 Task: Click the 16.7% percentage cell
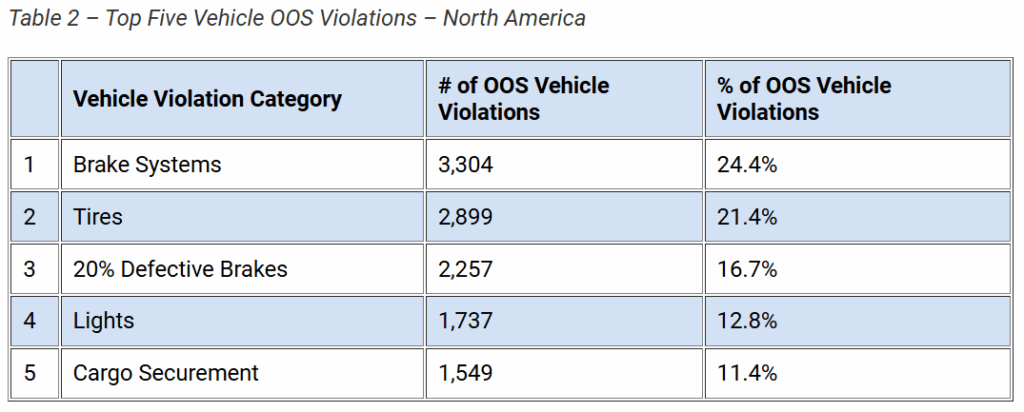(747, 269)
